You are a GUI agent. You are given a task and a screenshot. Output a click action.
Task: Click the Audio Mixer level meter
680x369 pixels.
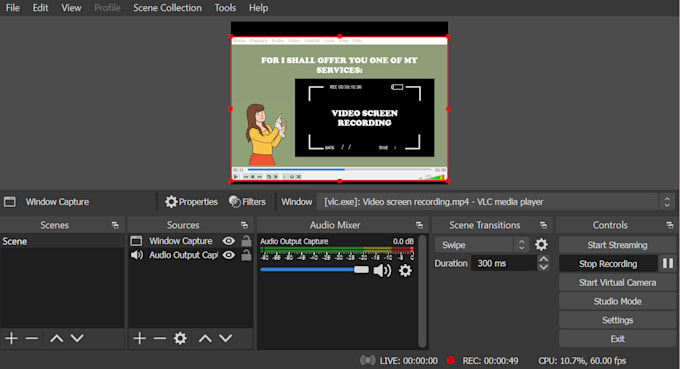[337, 250]
